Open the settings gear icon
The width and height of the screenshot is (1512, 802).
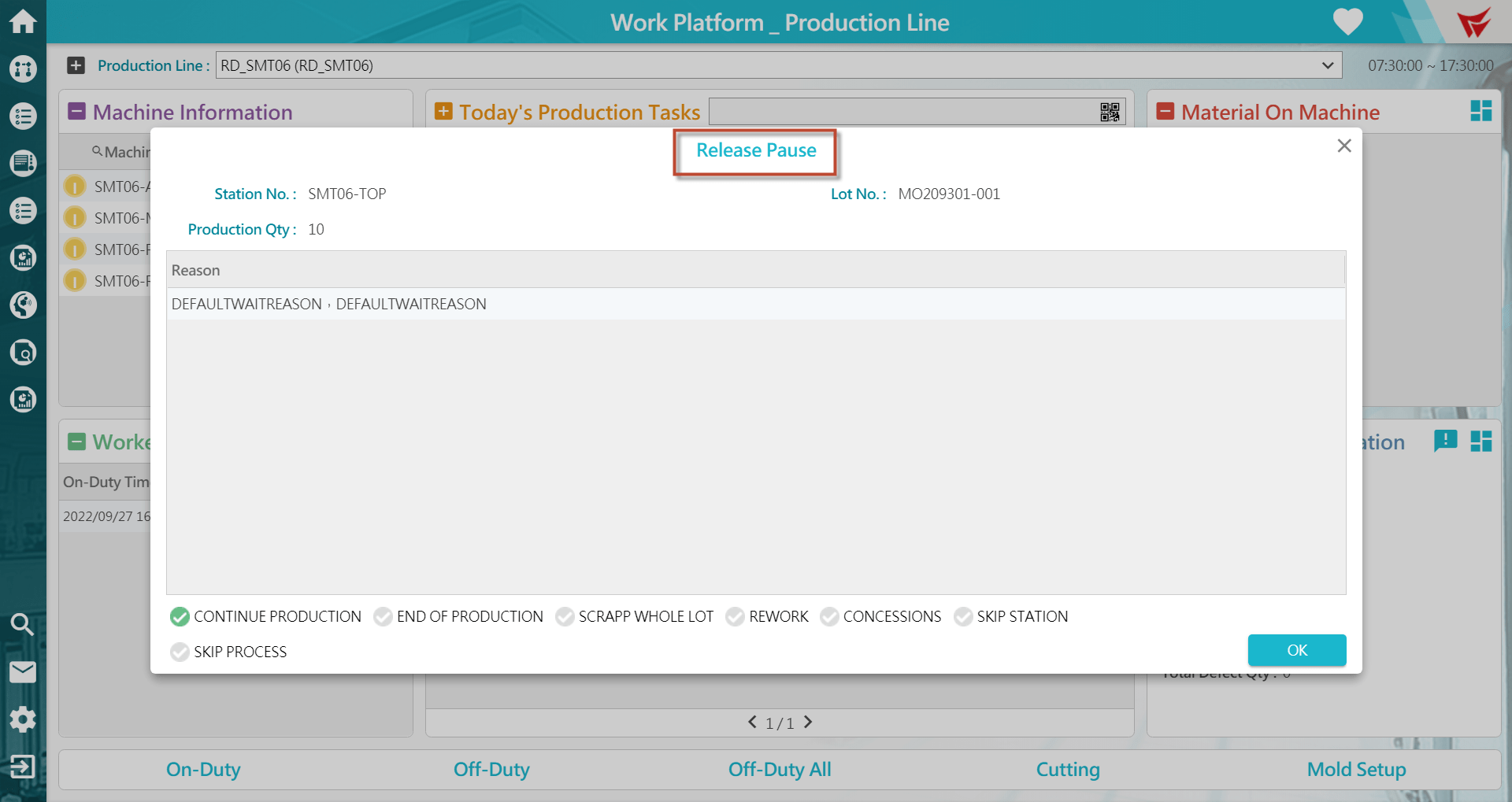pos(23,719)
